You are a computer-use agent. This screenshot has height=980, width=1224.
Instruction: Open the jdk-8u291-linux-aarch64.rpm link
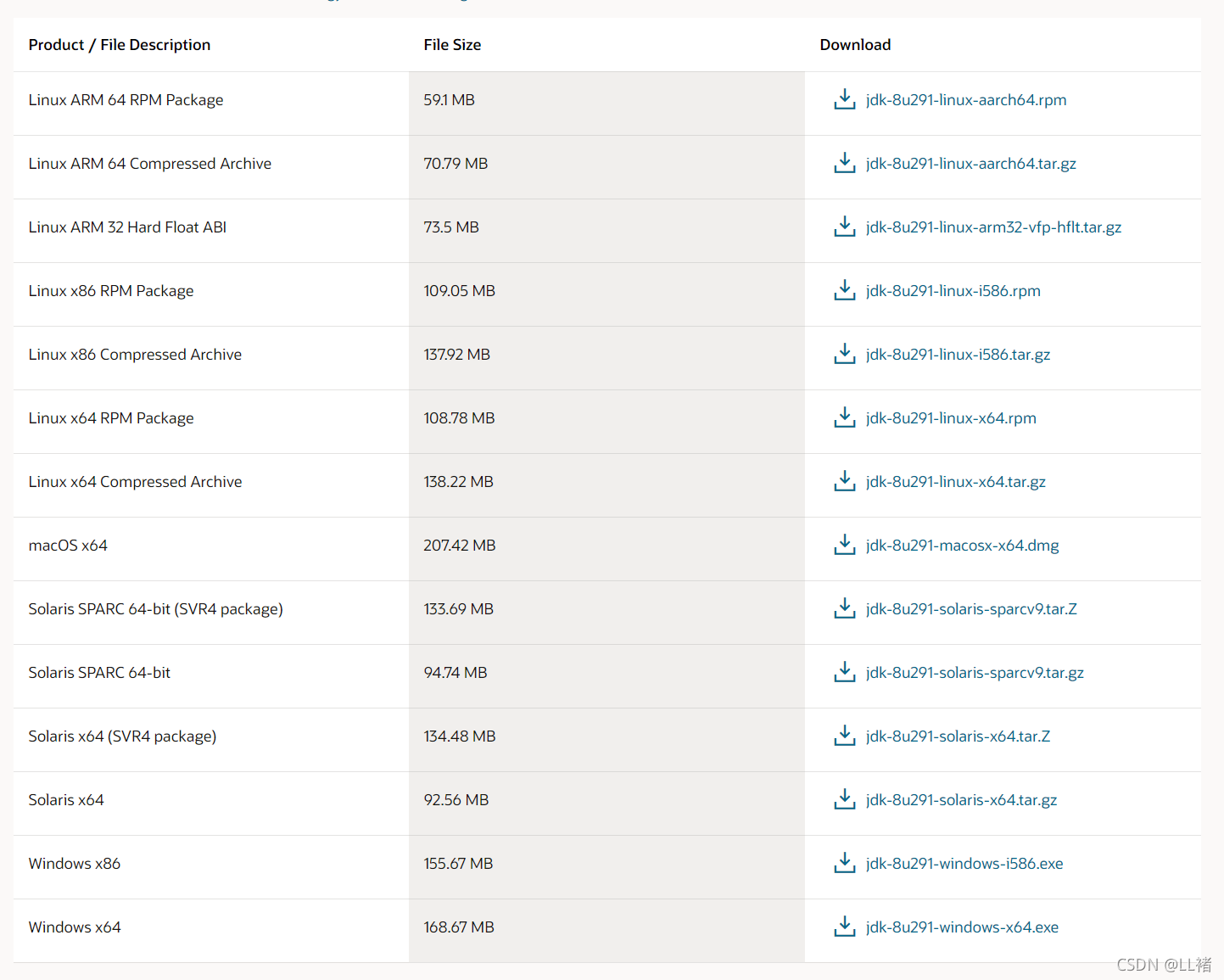pyautogui.click(x=966, y=100)
